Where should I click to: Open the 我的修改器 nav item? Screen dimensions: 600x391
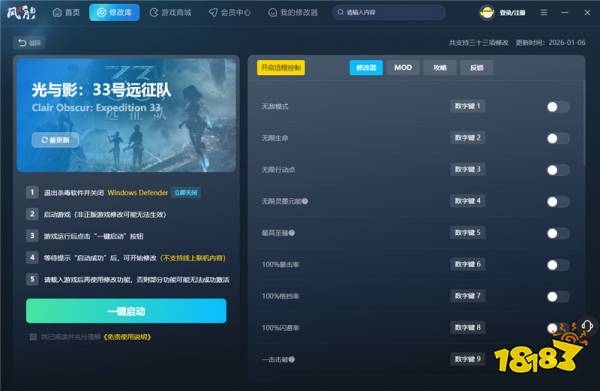point(293,13)
